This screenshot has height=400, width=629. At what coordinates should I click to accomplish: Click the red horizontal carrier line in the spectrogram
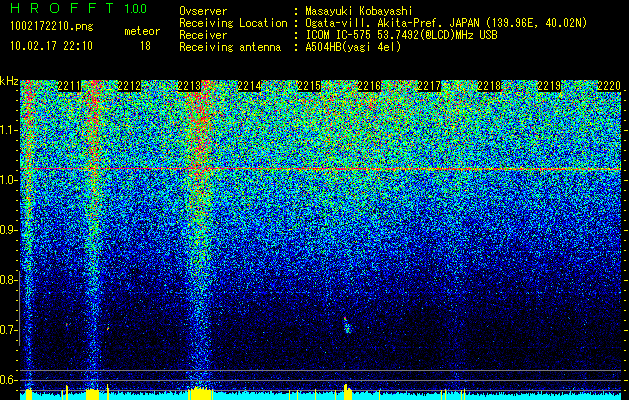click(321, 169)
